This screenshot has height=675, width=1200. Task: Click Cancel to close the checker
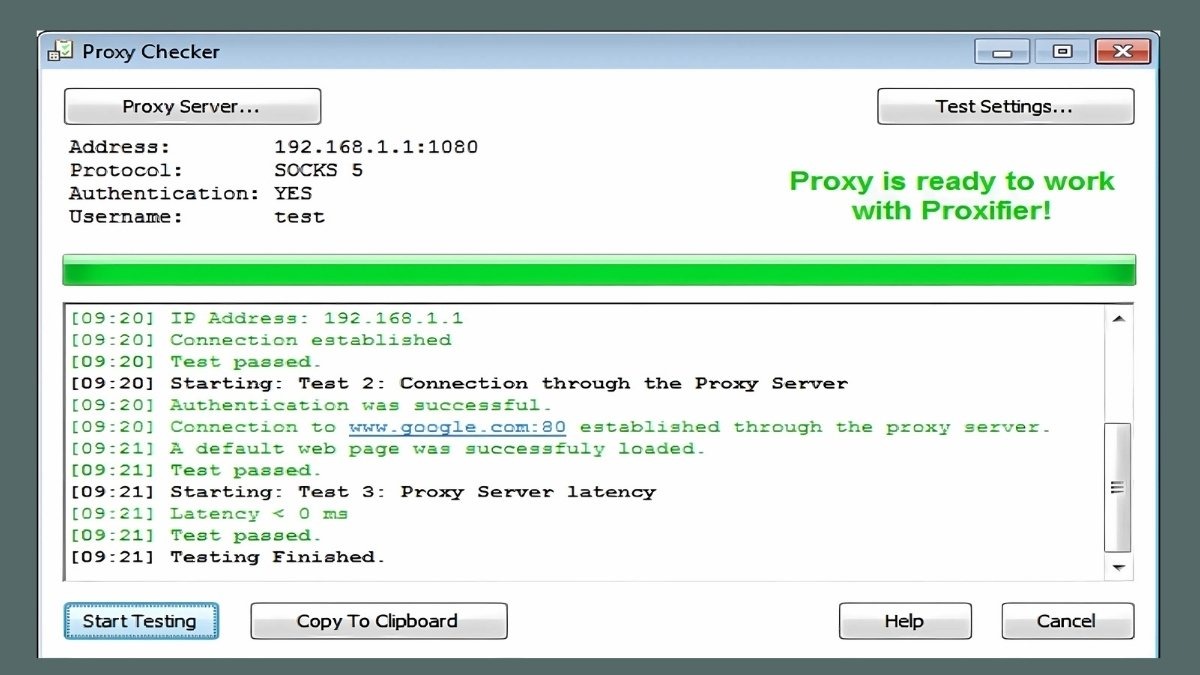tap(1067, 621)
